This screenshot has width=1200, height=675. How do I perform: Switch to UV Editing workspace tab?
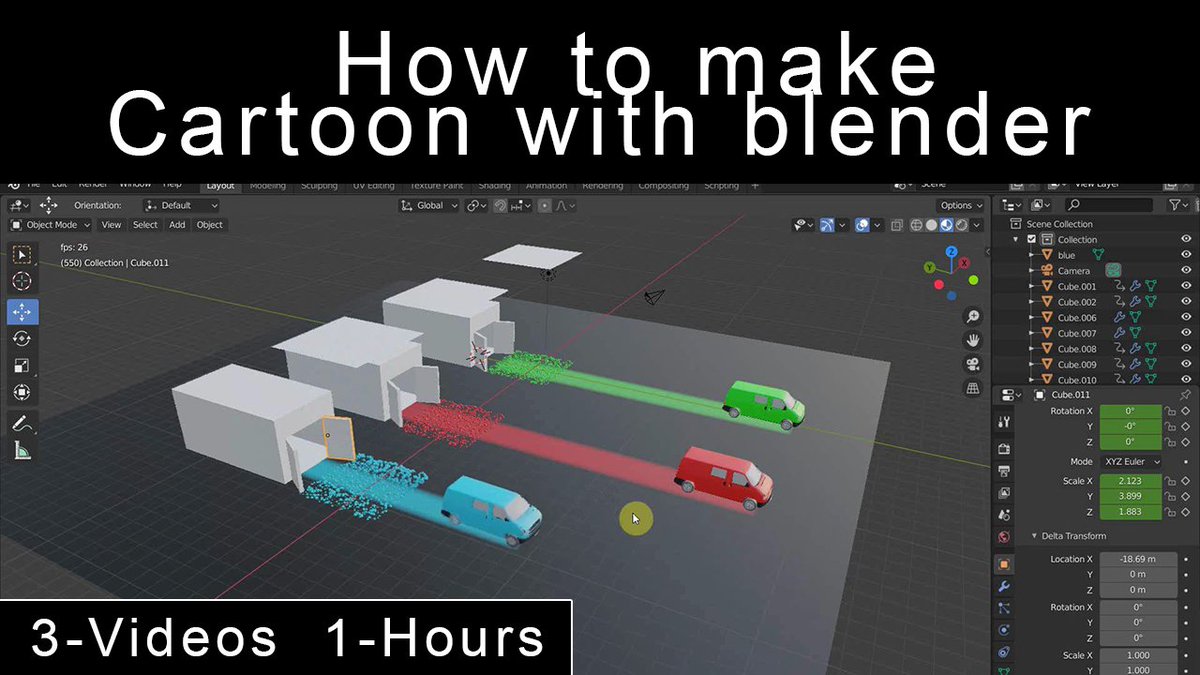click(x=374, y=186)
